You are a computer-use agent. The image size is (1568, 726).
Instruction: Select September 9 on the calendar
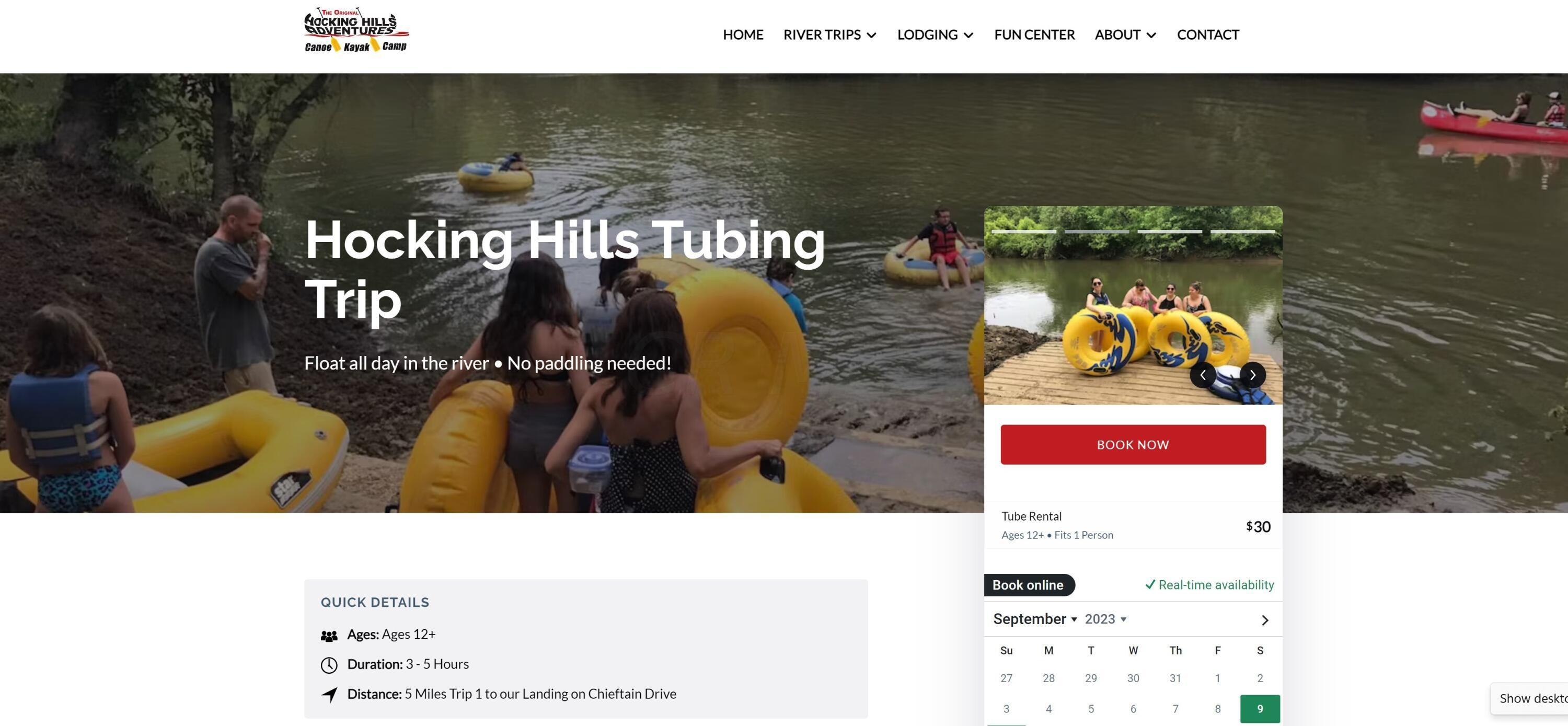point(1260,709)
